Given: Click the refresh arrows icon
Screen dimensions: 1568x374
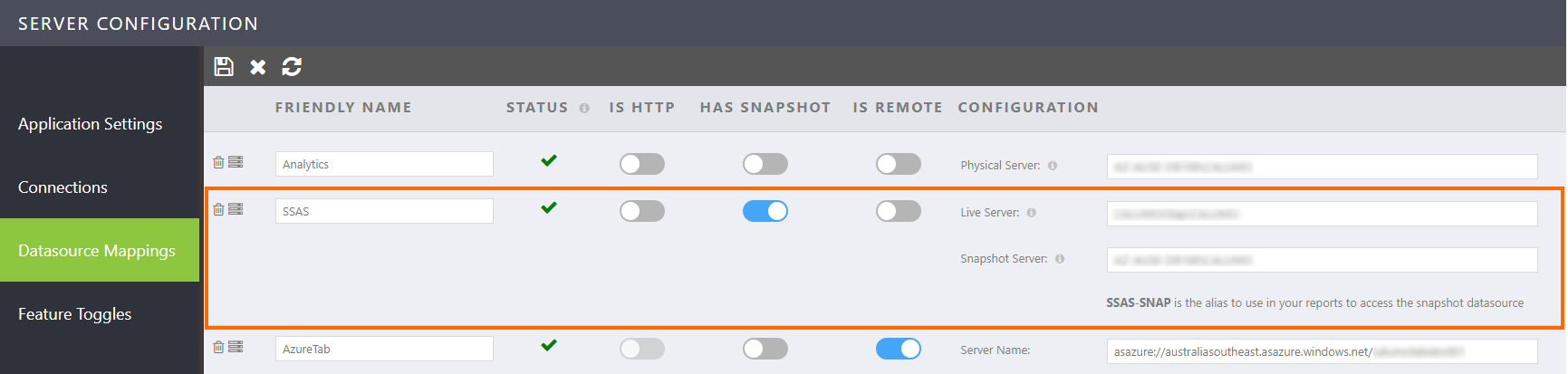Looking at the screenshot, I should 292,66.
